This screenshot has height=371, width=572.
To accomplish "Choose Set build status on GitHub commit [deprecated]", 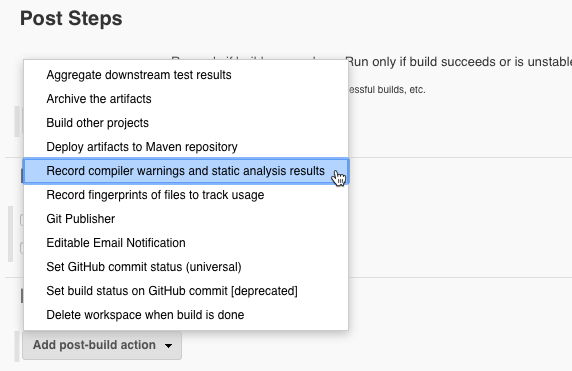I will point(186,291).
